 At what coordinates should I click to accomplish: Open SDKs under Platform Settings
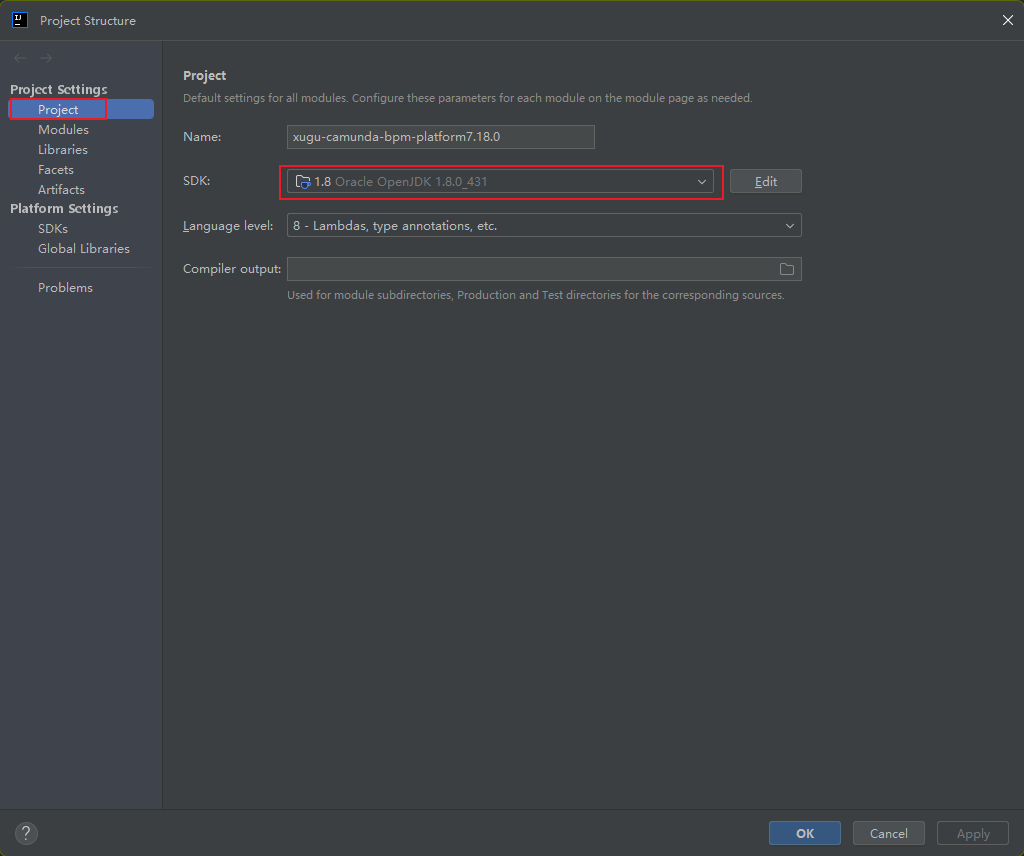point(53,229)
